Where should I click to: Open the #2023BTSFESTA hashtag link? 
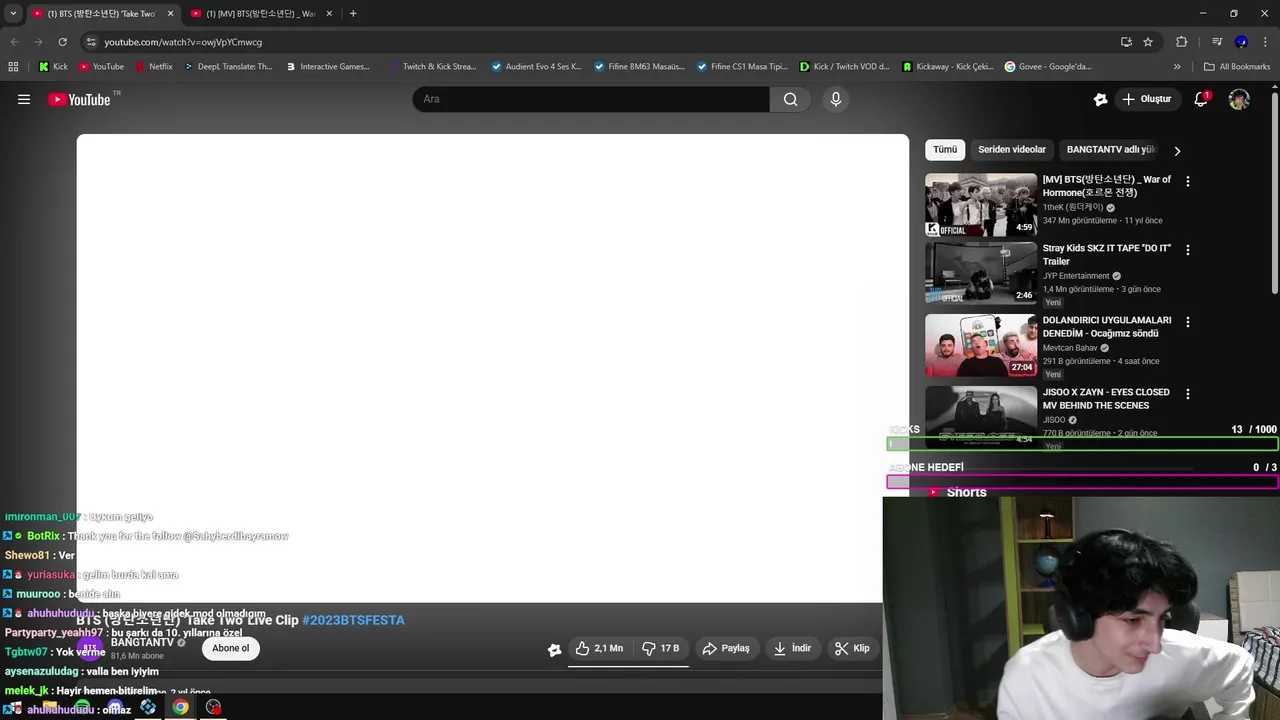click(x=353, y=620)
